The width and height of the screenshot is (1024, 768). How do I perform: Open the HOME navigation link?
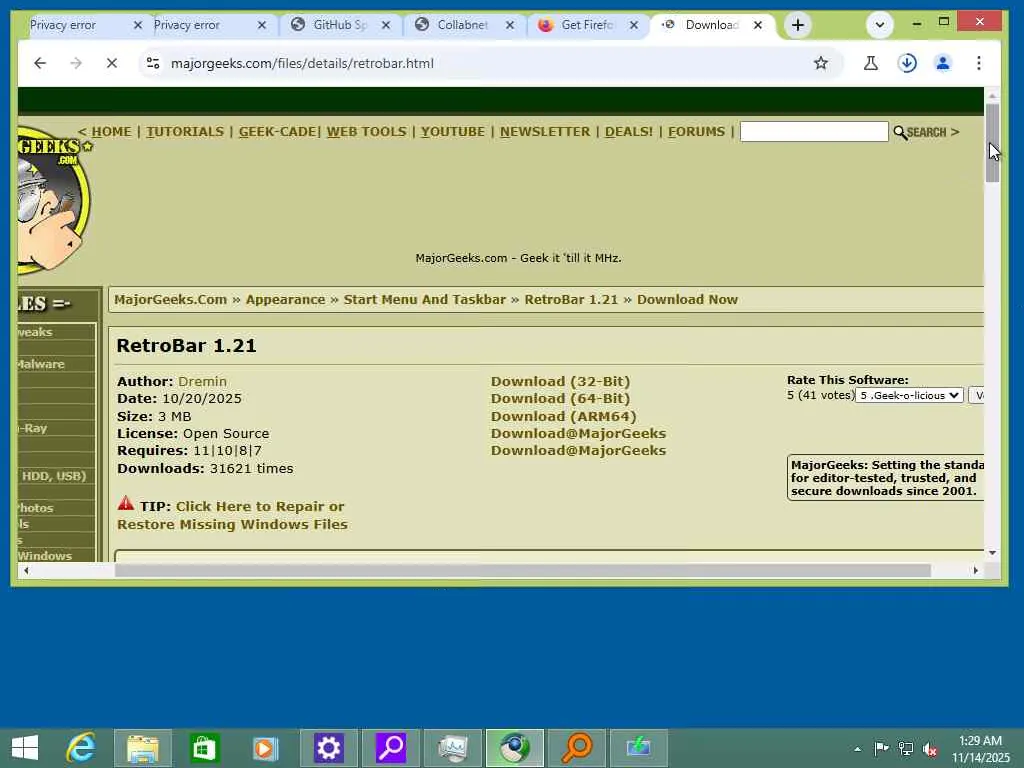click(x=112, y=132)
